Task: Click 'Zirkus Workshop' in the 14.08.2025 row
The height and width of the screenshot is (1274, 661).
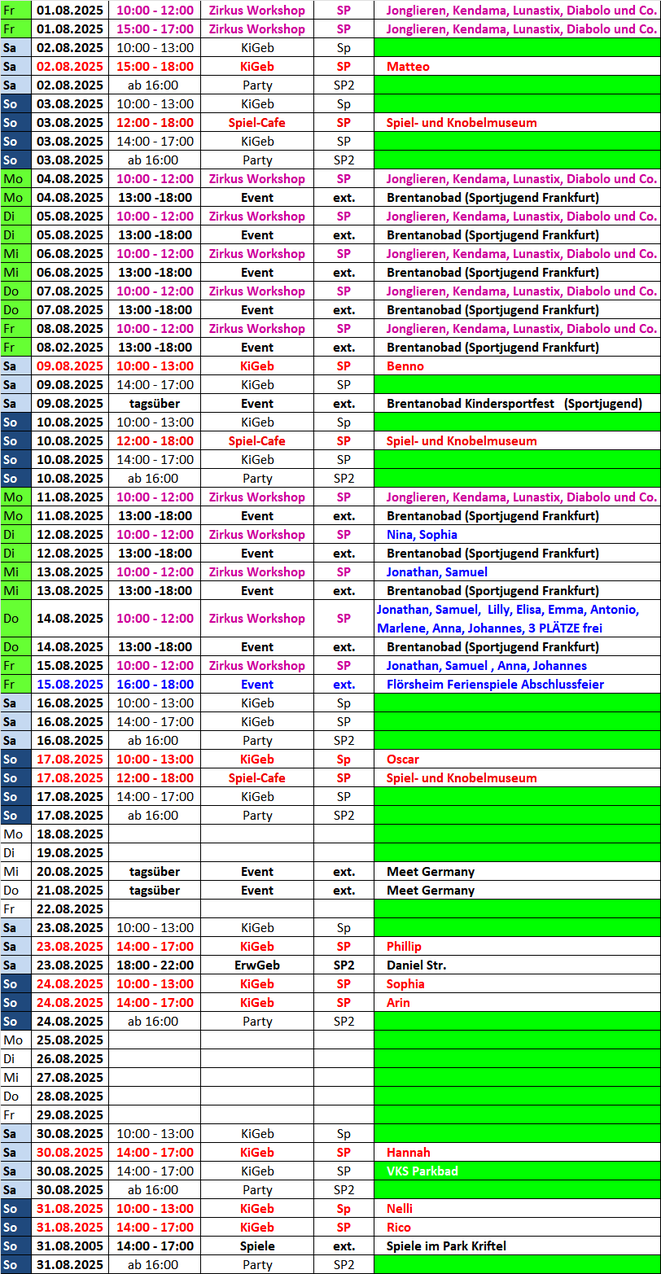Action: tap(257, 618)
